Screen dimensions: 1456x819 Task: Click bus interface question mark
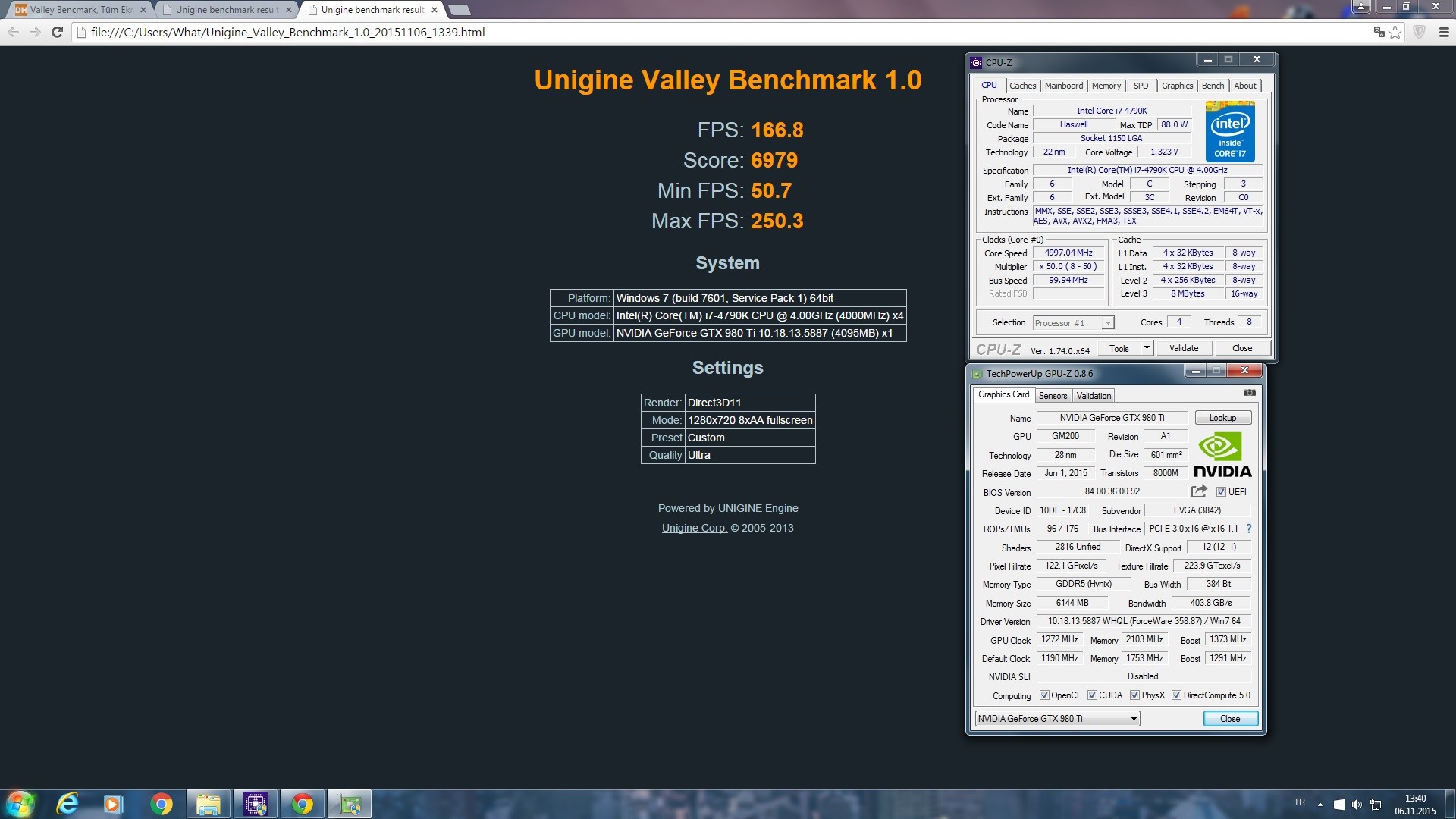tap(1248, 529)
